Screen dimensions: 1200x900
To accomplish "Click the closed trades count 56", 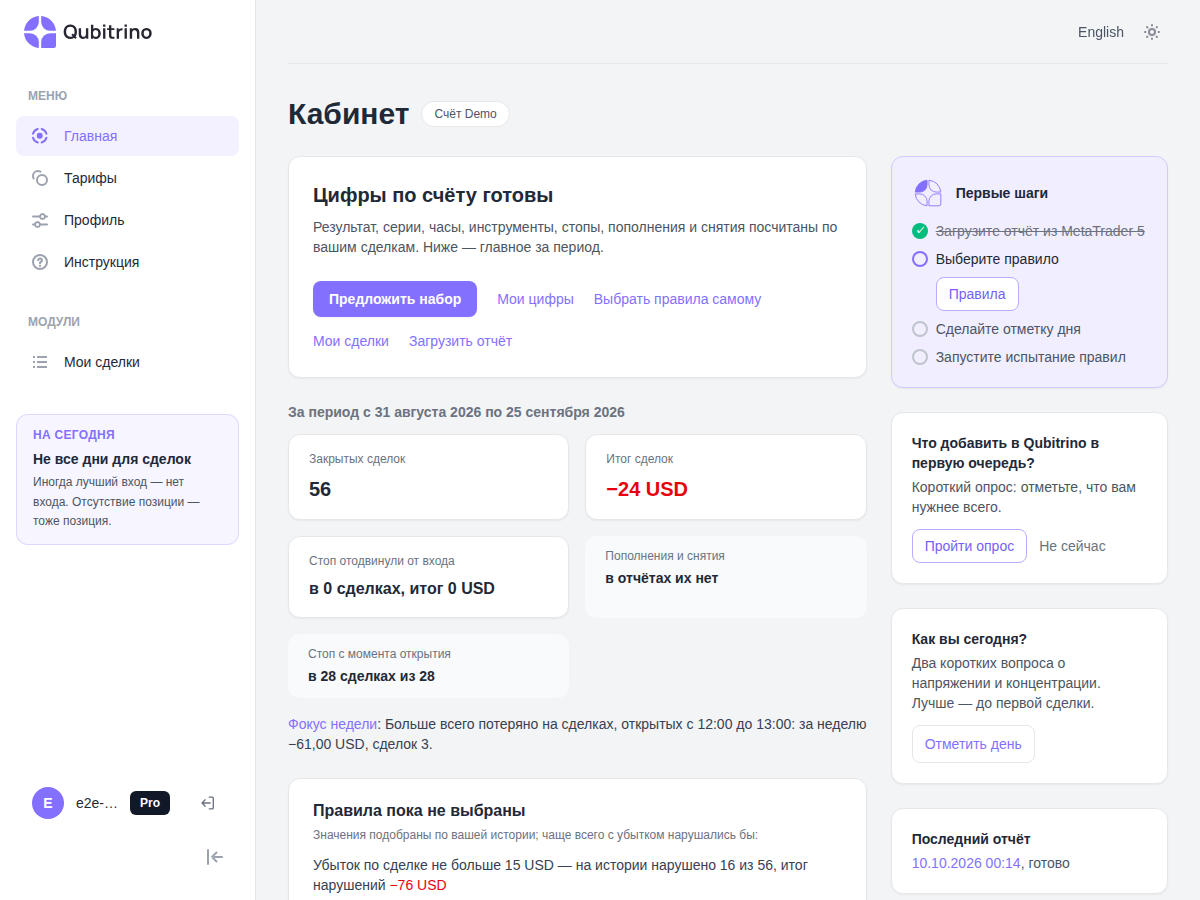I will [x=320, y=489].
